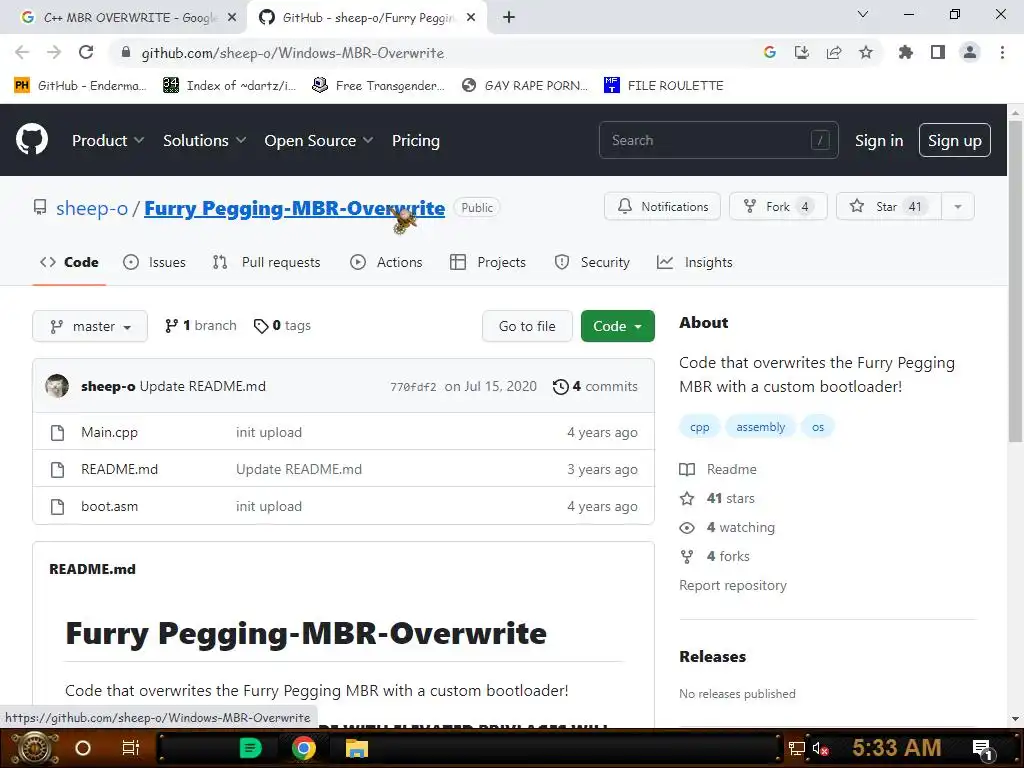Go back with the browser back arrow

point(22,52)
